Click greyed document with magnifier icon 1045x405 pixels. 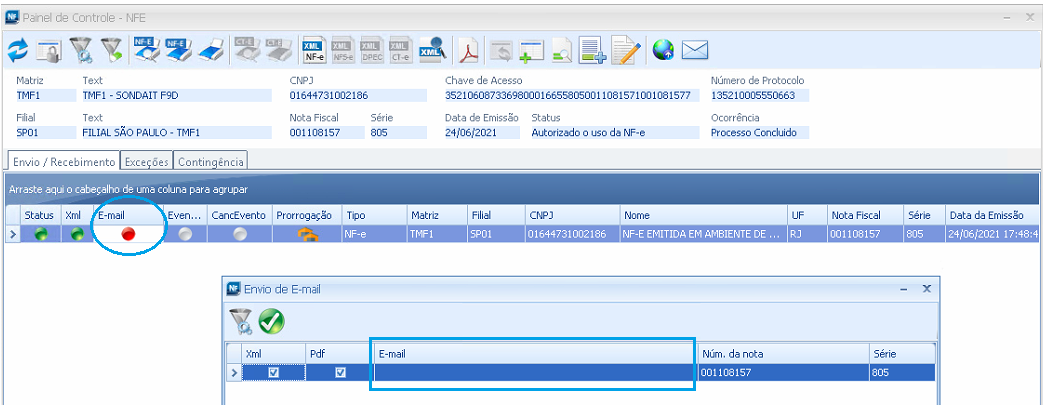click(561, 51)
